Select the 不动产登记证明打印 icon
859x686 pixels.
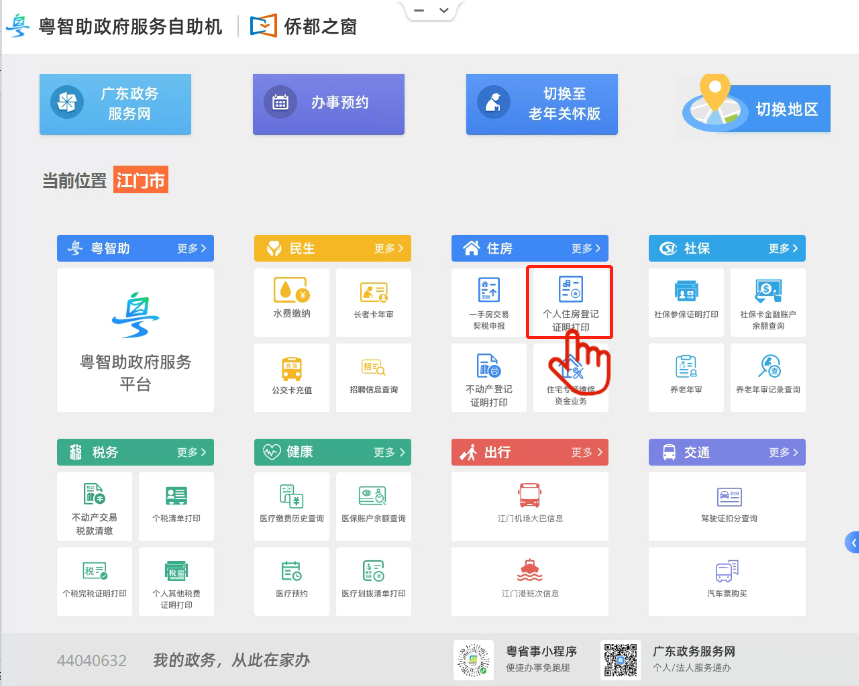pos(488,377)
